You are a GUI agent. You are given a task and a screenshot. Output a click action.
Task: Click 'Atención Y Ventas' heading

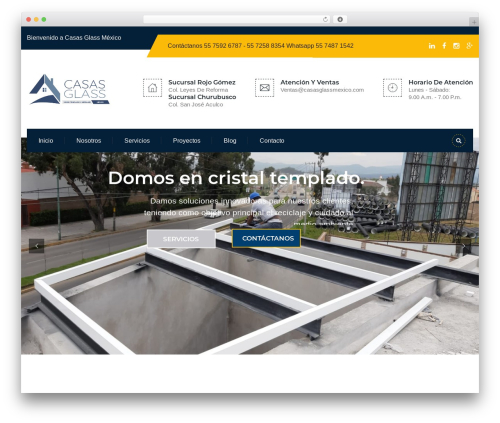(309, 82)
